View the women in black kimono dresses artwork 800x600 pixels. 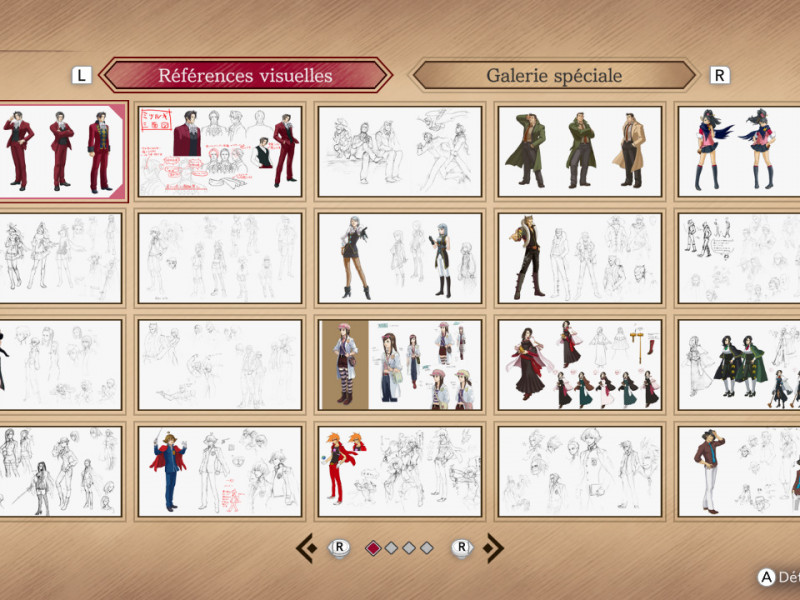click(x=579, y=365)
